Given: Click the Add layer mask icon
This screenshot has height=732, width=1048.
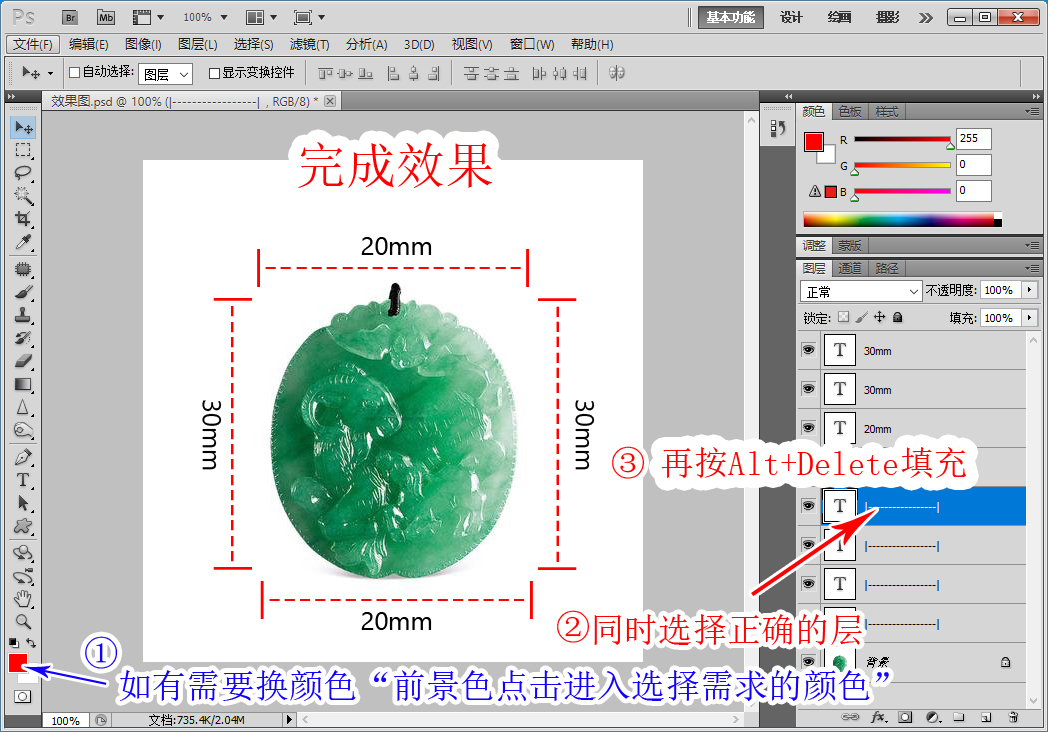Looking at the screenshot, I should click(904, 717).
